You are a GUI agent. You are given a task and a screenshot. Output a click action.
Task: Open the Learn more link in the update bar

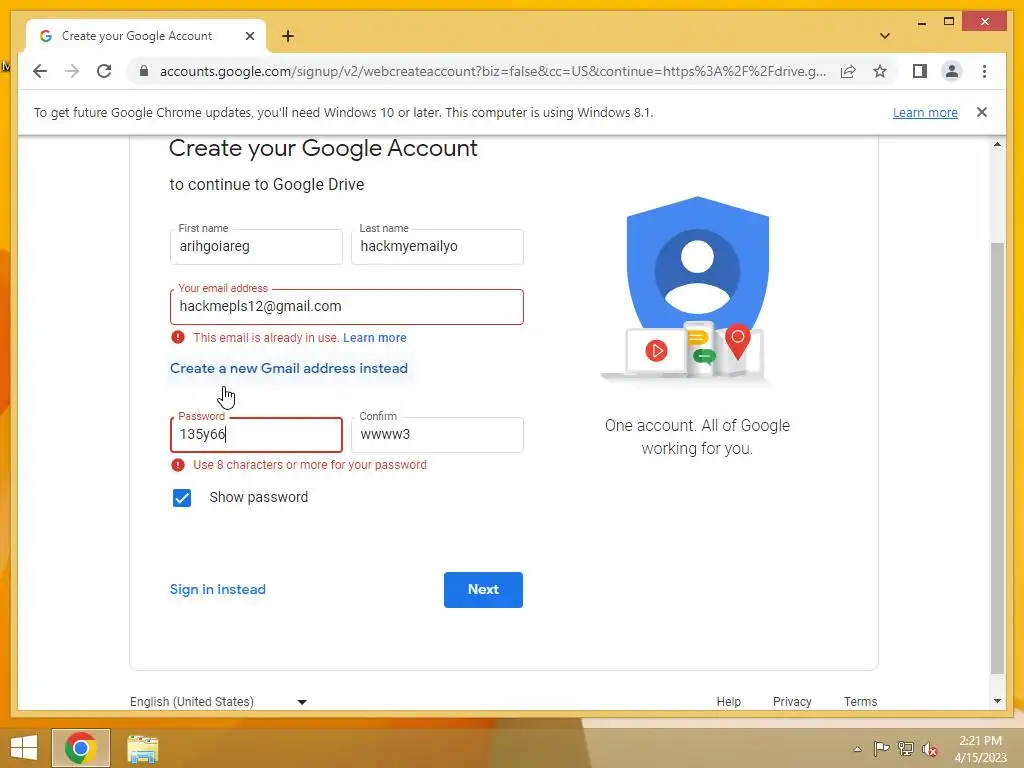925,112
